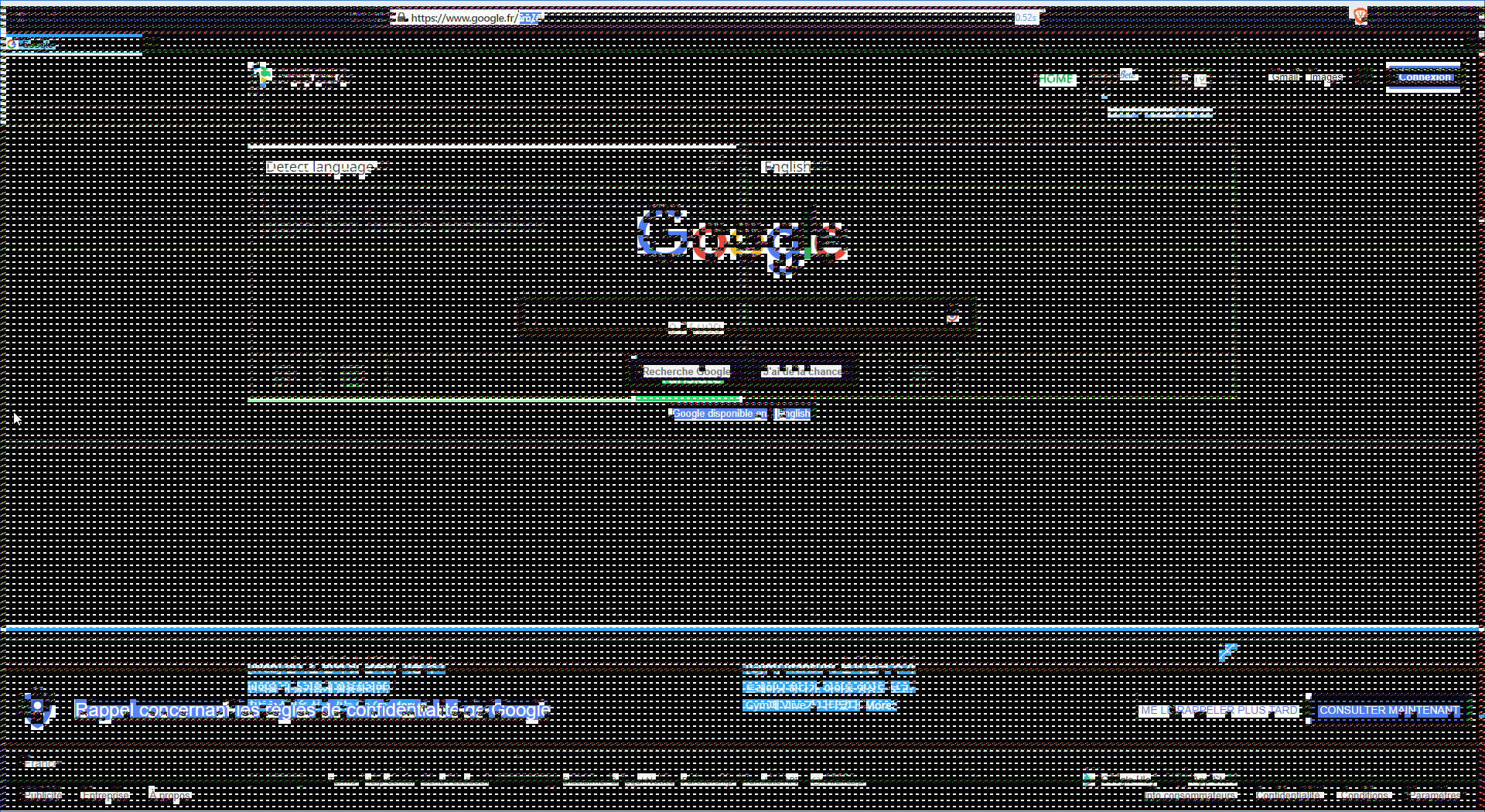Open Images link

pyautogui.click(x=1326, y=77)
